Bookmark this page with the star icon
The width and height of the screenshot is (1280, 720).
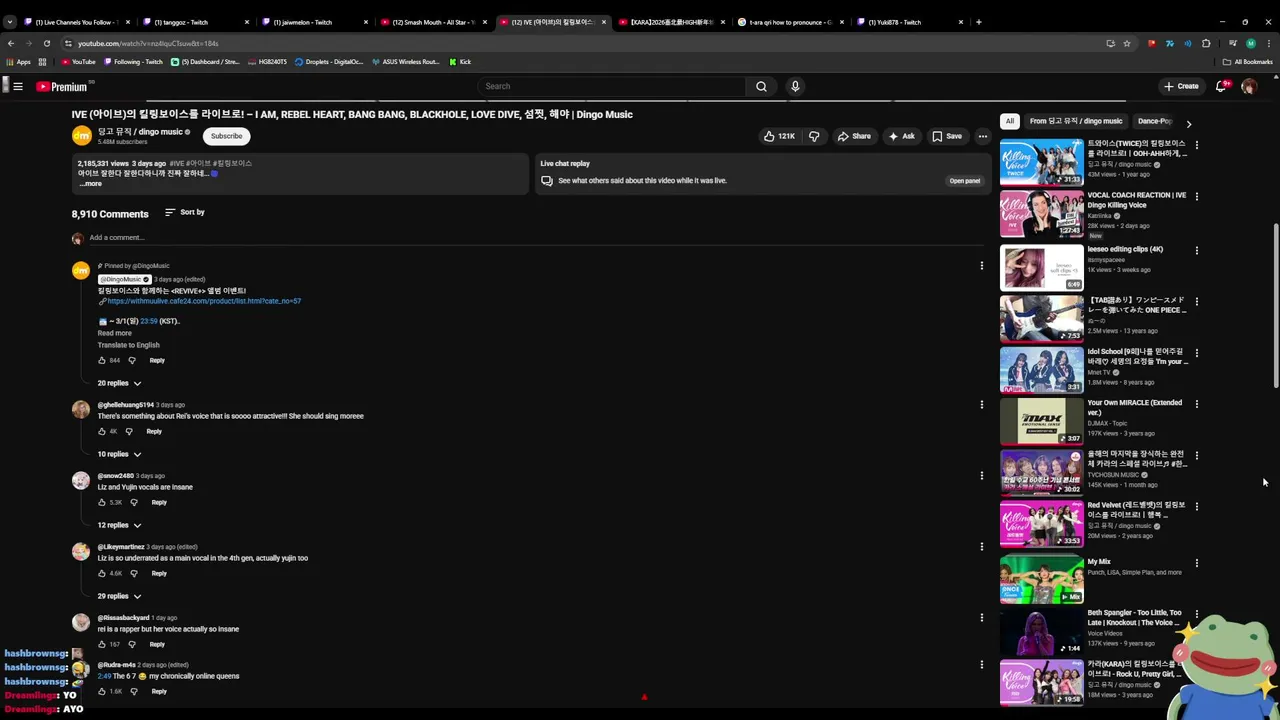[1127, 43]
